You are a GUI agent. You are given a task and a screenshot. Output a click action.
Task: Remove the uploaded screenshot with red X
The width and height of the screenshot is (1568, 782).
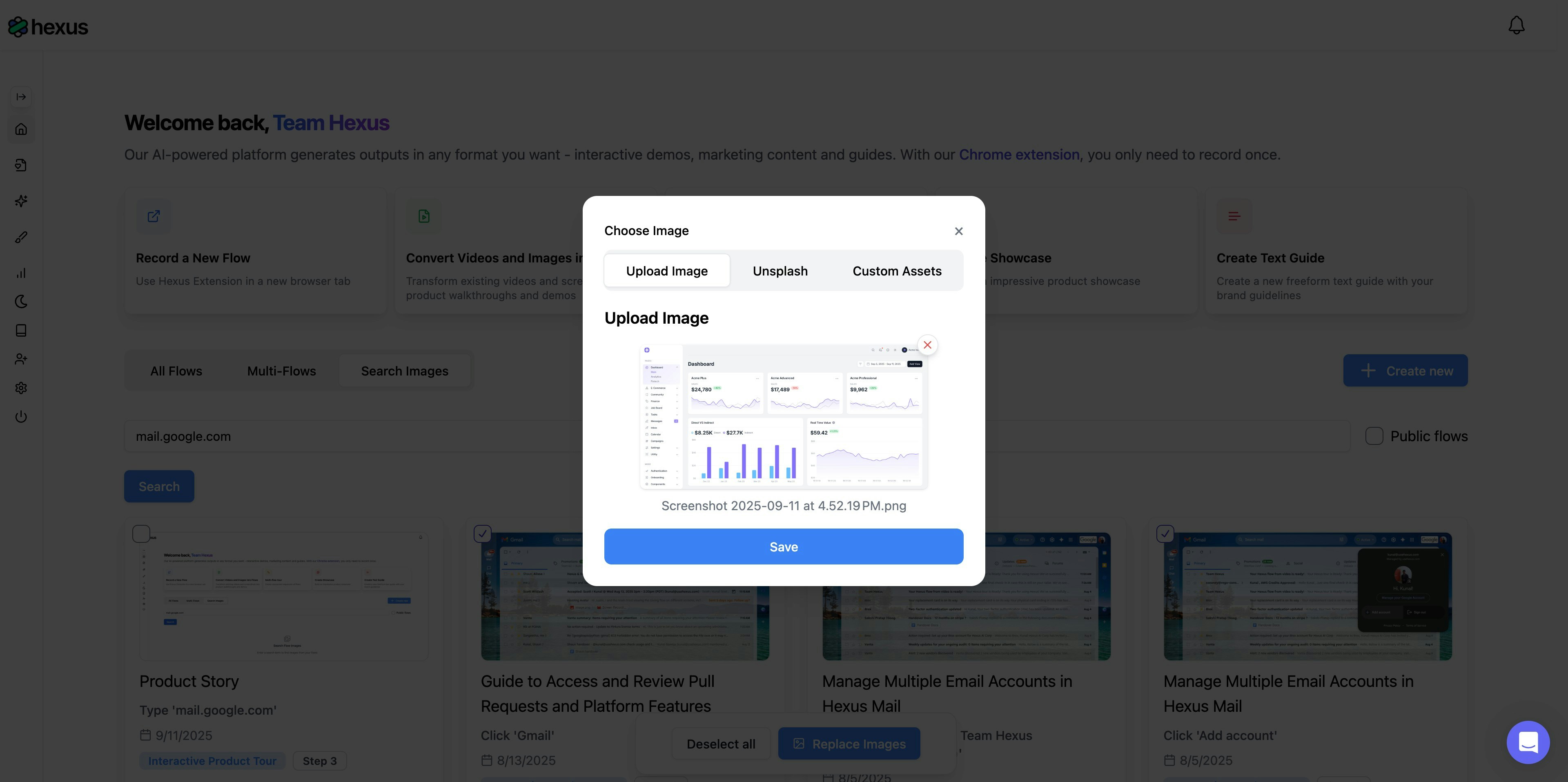927,345
